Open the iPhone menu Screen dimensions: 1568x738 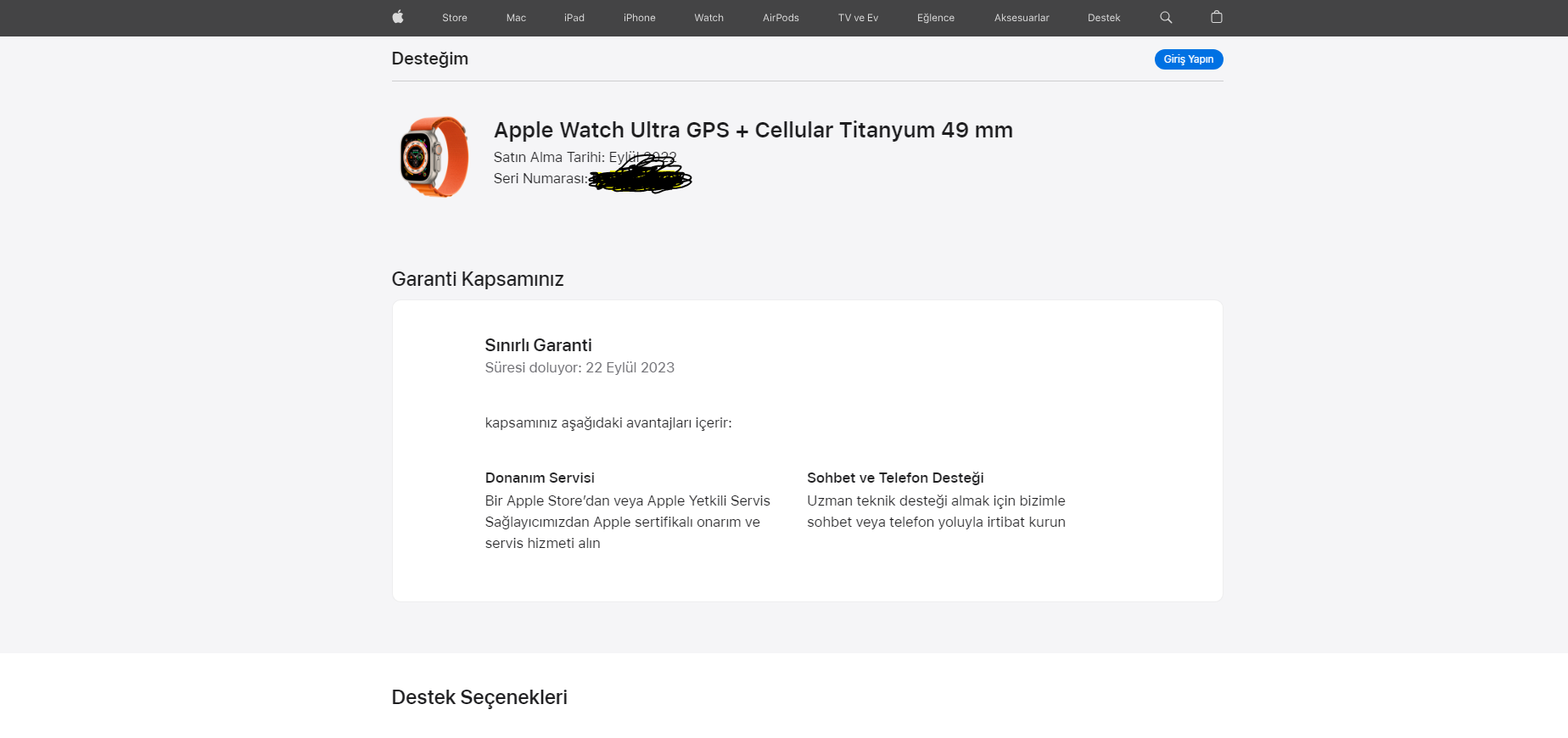point(640,18)
